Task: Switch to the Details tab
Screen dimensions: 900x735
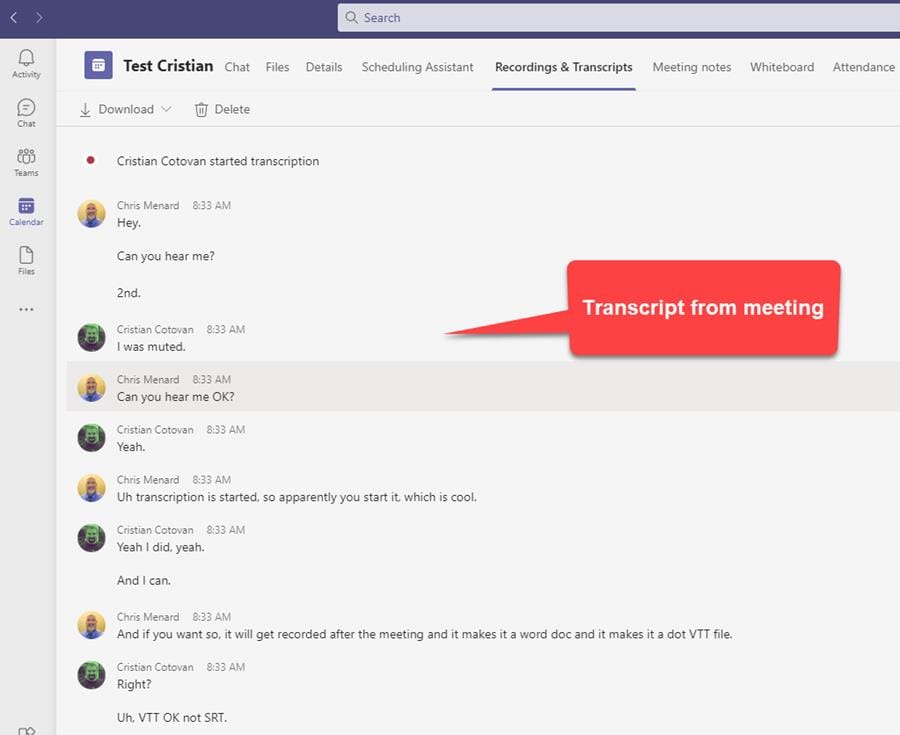Action: [323, 67]
